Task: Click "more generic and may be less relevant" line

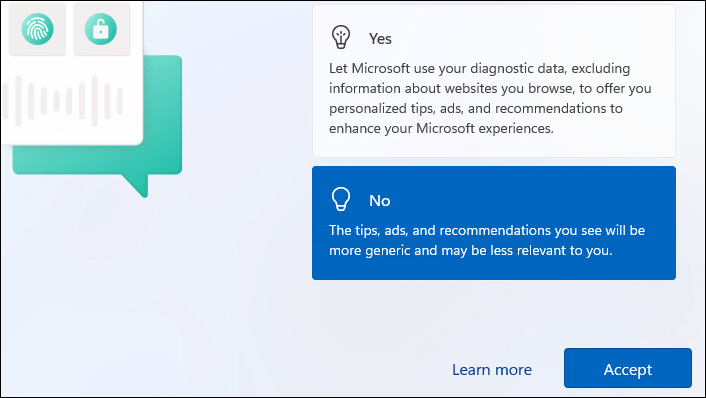Action: coord(471,250)
